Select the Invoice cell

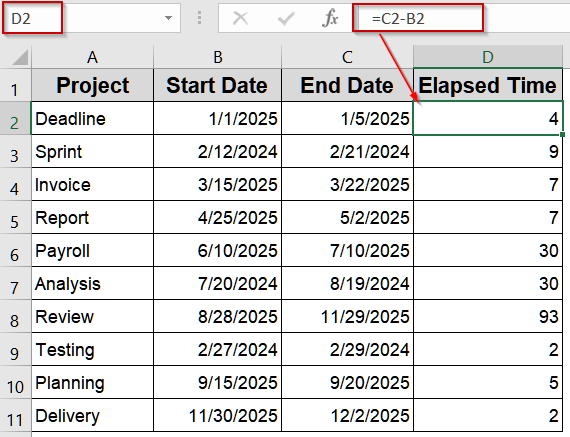[92, 184]
